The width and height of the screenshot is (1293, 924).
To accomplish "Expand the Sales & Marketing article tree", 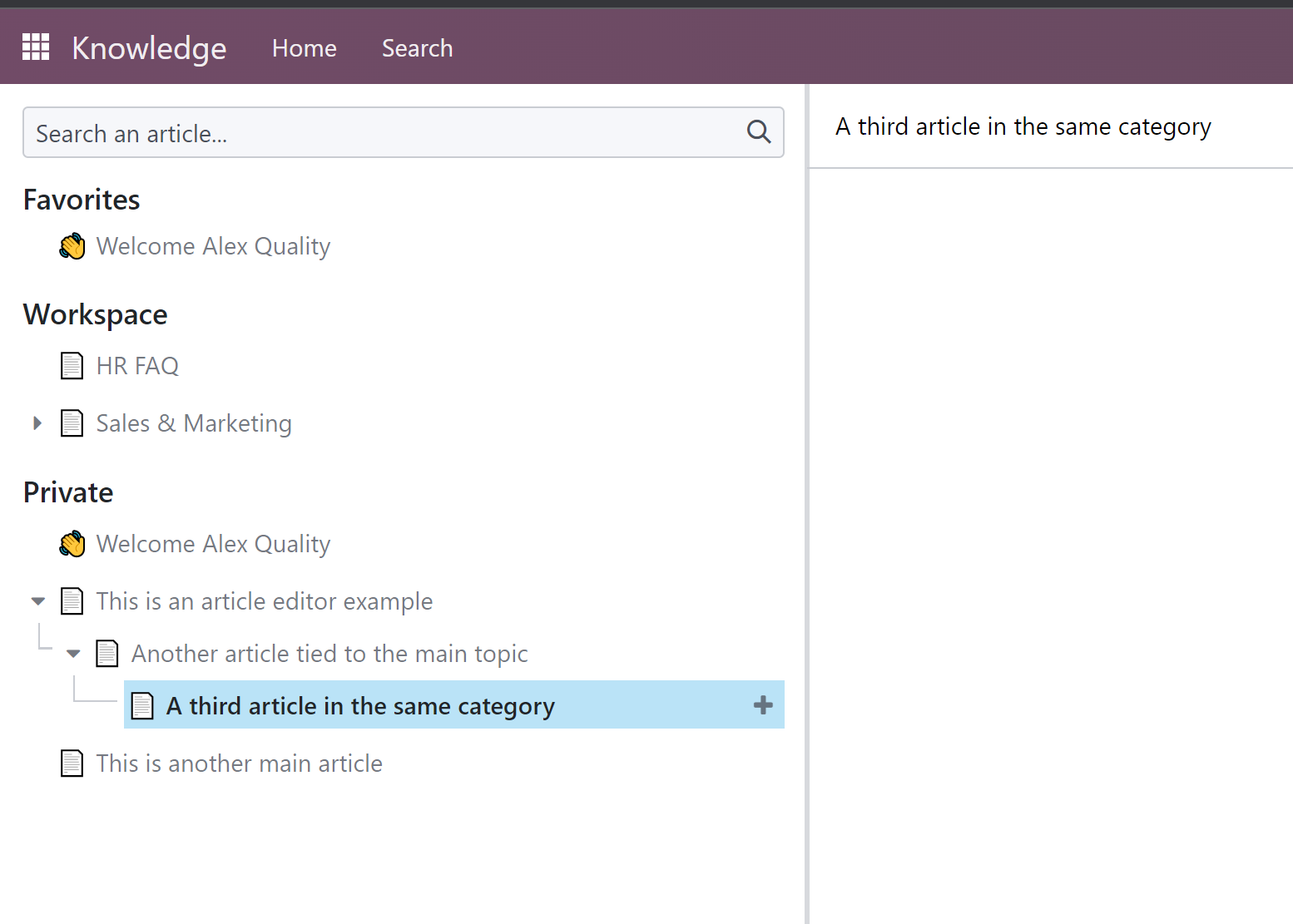I will [x=37, y=423].
